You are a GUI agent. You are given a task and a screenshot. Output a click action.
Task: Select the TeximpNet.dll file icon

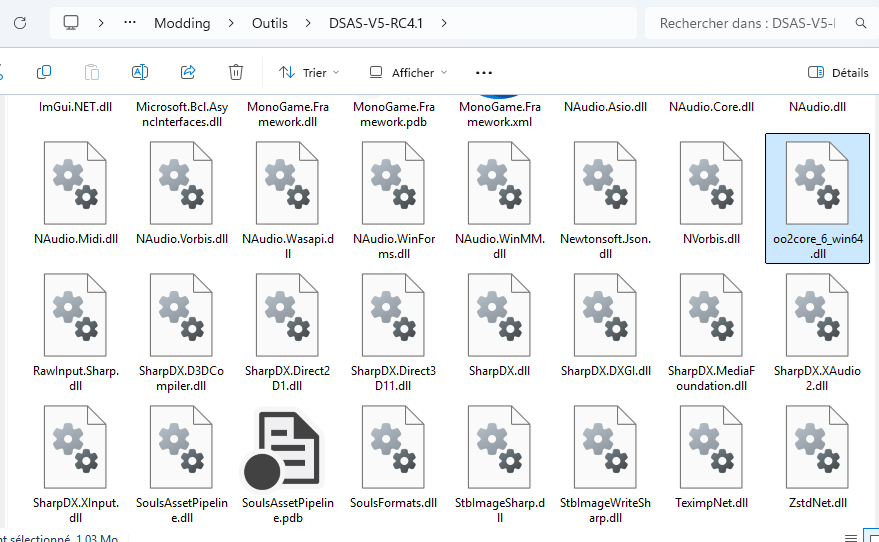tap(711, 448)
